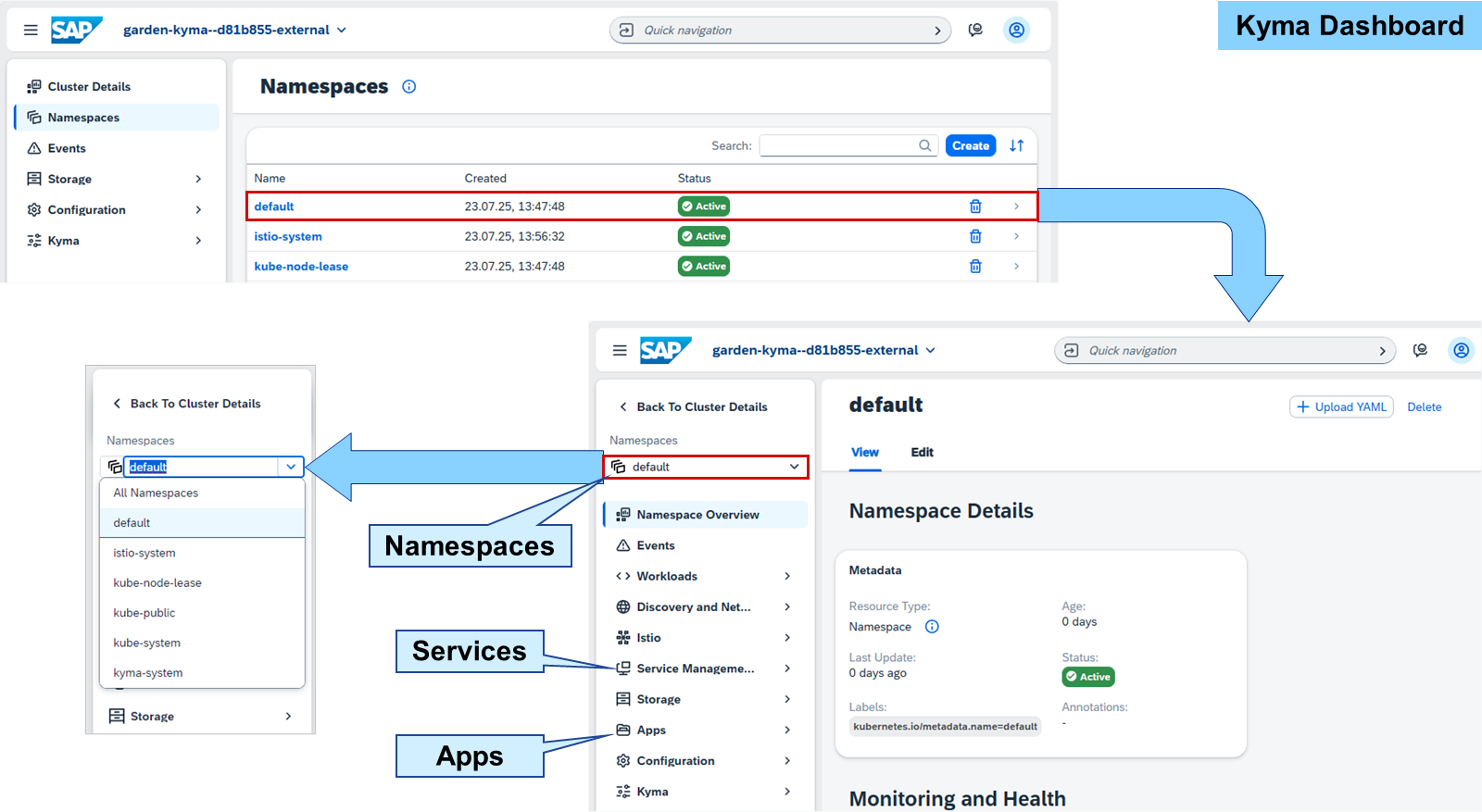This screenshot has height=812, width=1482.
Task: Open hamburger menu in the Namespaces list window
Action: (x=31, y=31)
